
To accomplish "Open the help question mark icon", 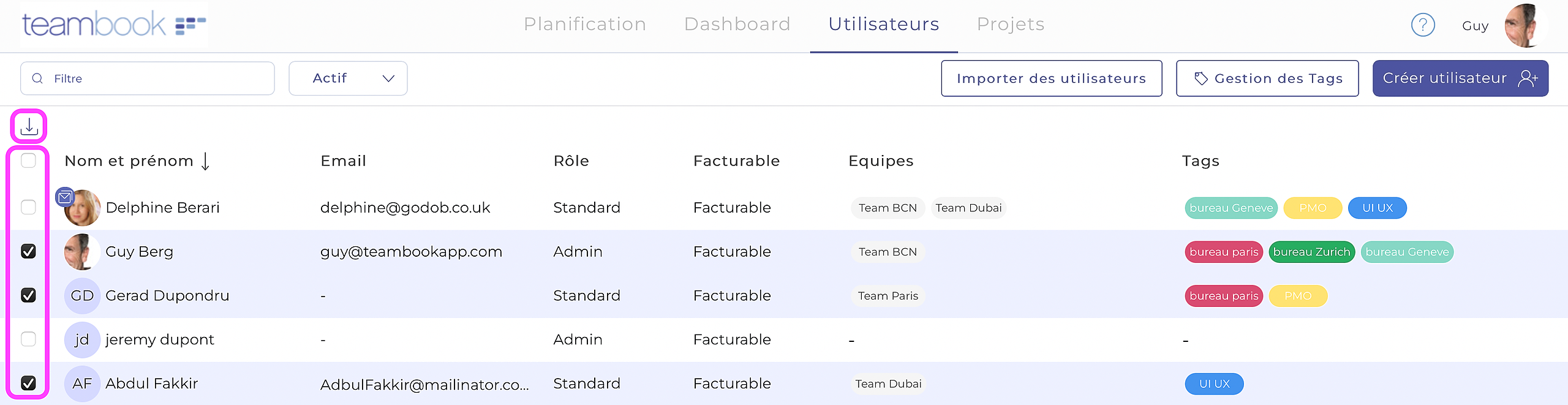I will pyautogui.click(x=1423, y=25).
